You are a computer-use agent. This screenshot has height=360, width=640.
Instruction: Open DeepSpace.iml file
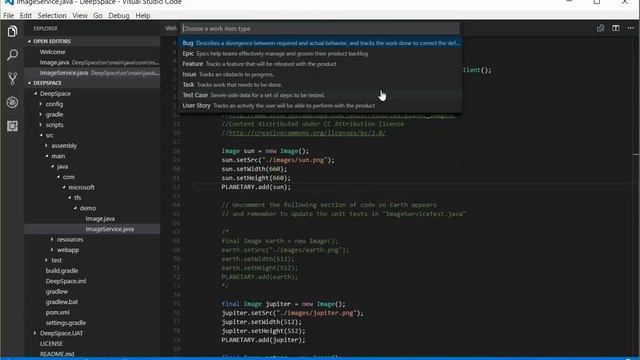click(x=66, y=281)
